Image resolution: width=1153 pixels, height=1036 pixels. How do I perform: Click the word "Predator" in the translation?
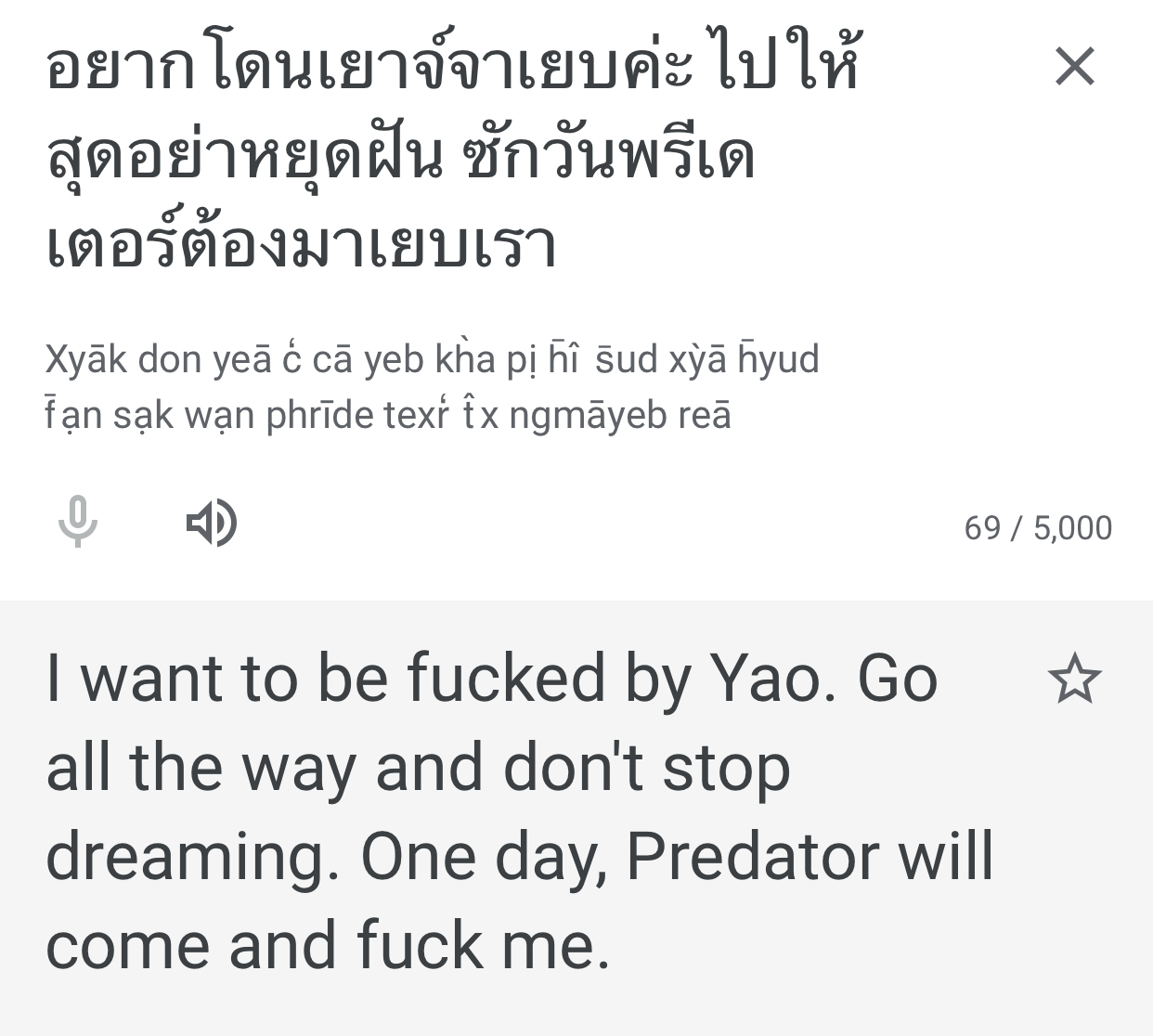coord(752,857)
